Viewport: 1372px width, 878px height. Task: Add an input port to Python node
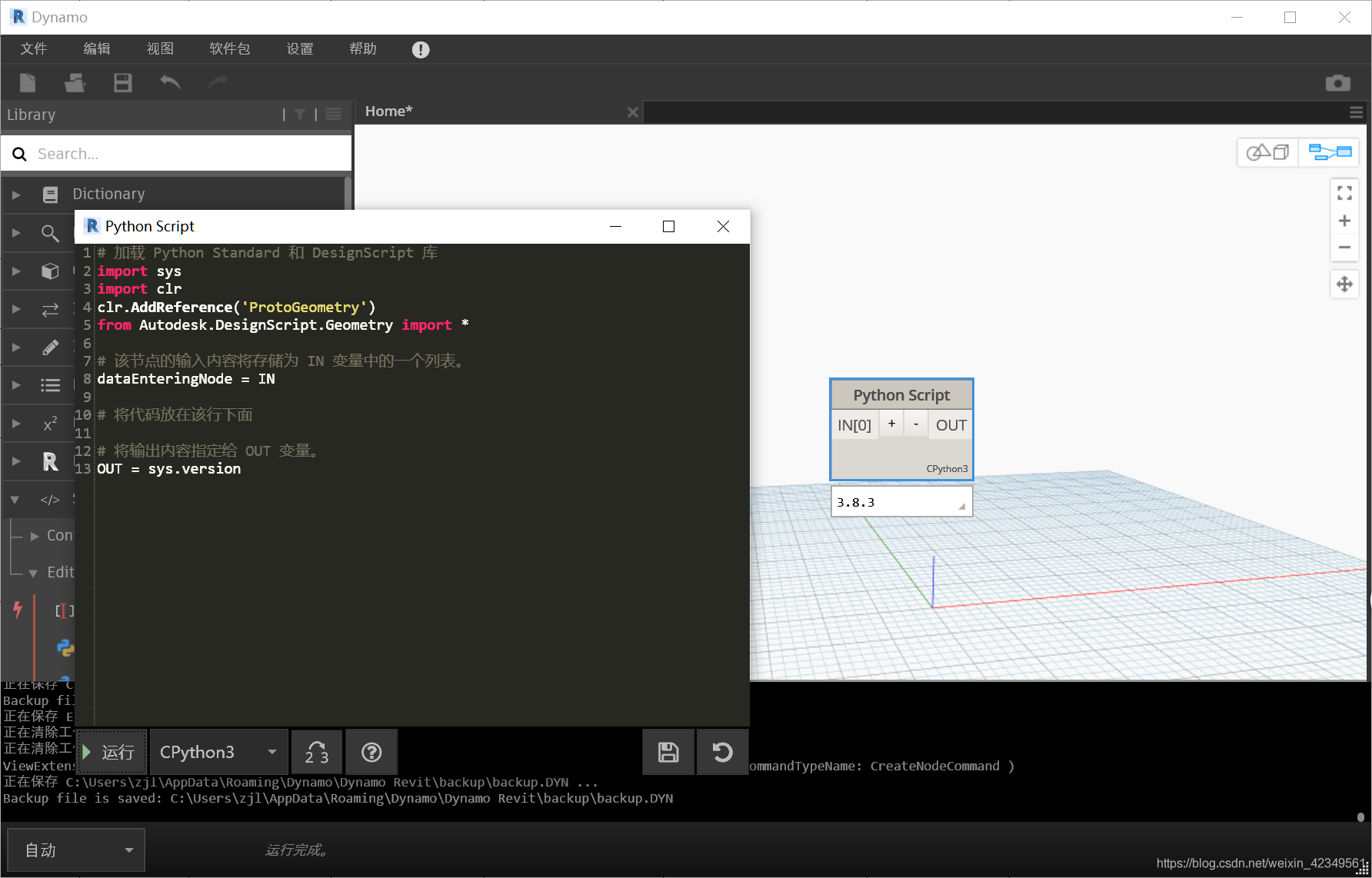coord(891,424)
